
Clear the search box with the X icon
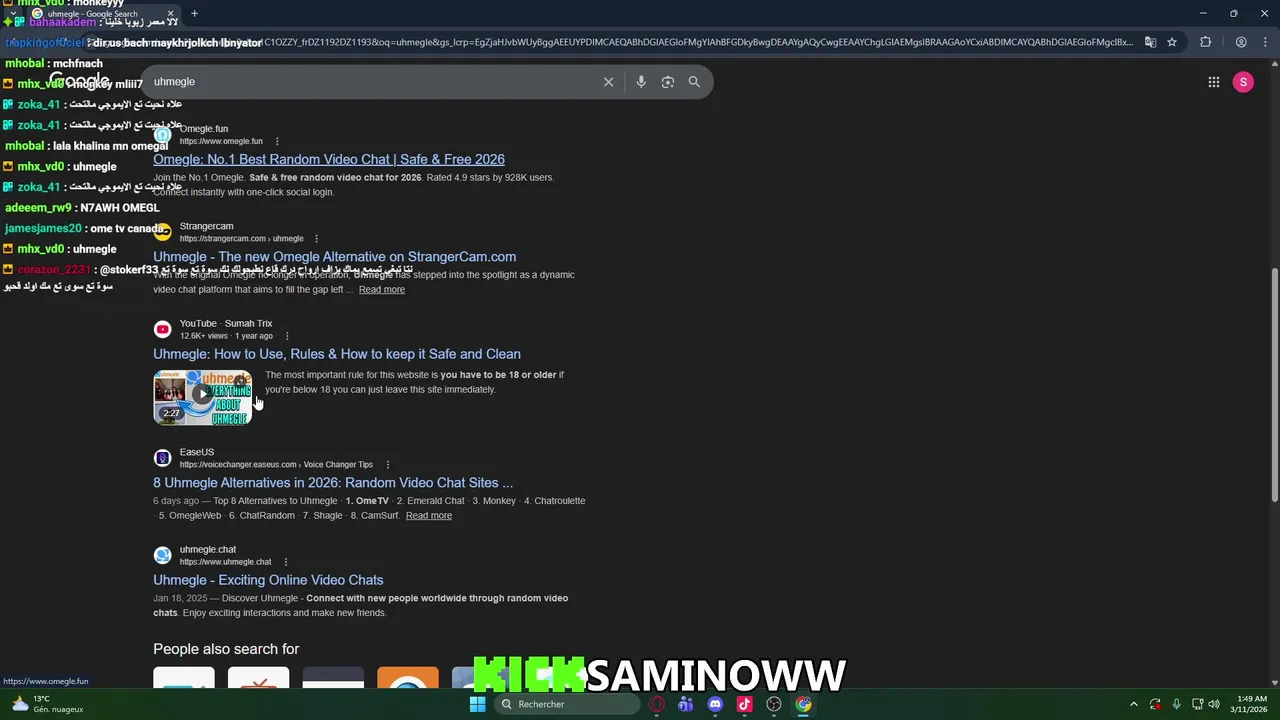point(608,82)
